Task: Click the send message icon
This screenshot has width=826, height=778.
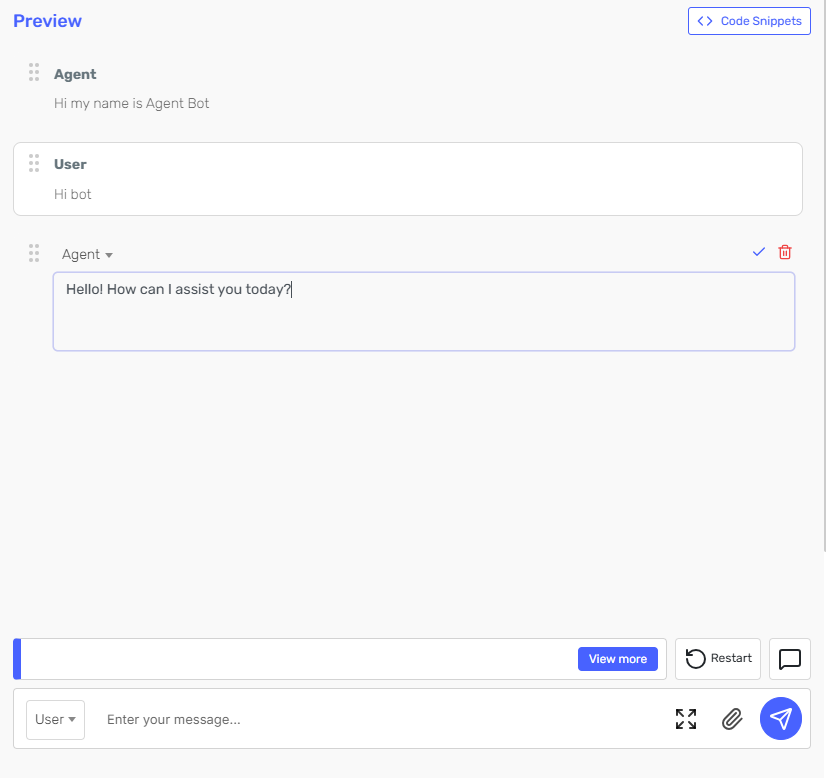Action: pyautogui.click(x=781, y=718)
